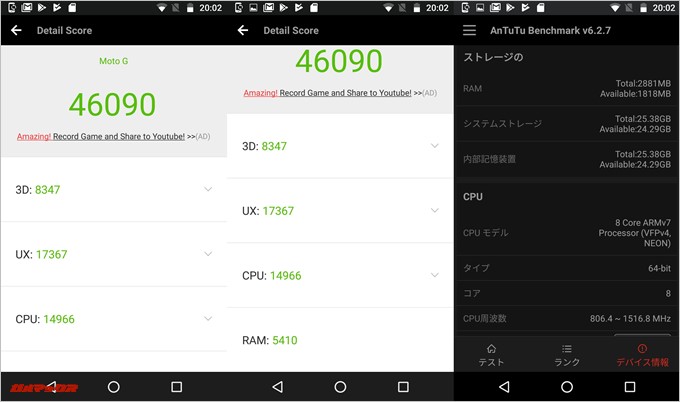680x402 pixels.
Task: Tap home circle on AnTuTu device info screen
Action: (x=567, y=387)
